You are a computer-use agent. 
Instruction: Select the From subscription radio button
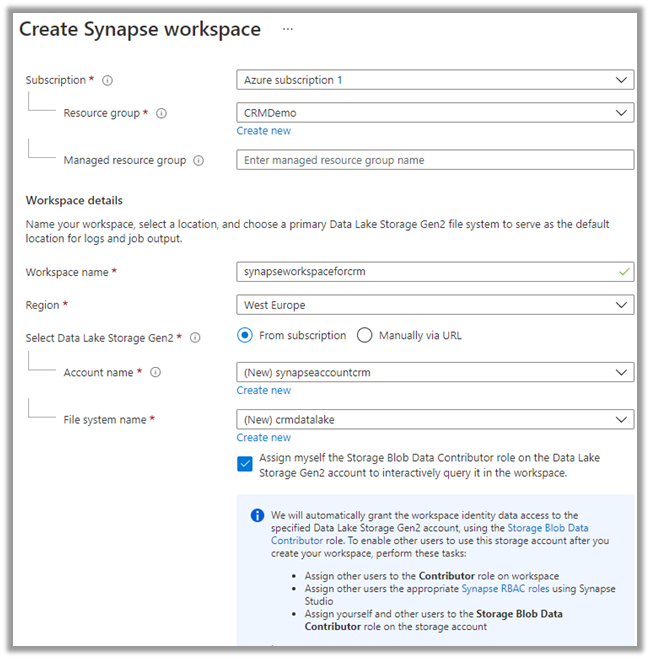(245, 336)
